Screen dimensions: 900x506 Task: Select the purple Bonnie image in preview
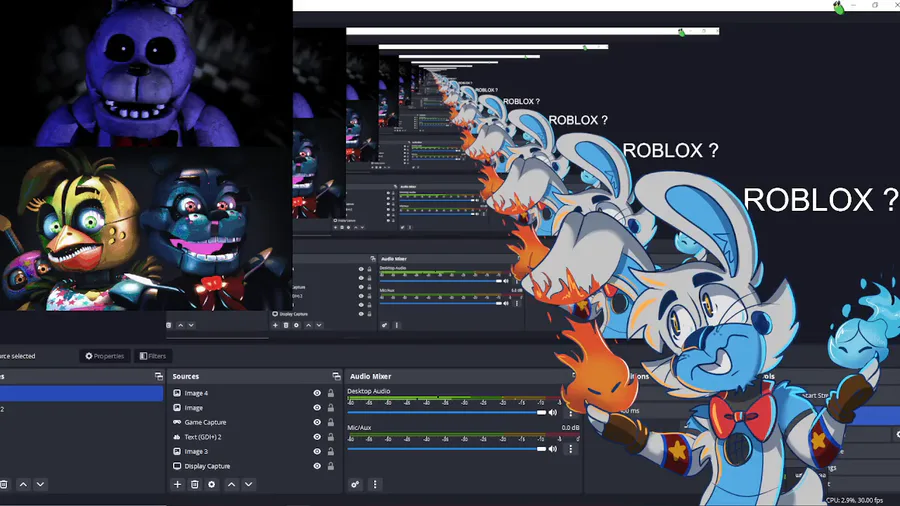146,73
